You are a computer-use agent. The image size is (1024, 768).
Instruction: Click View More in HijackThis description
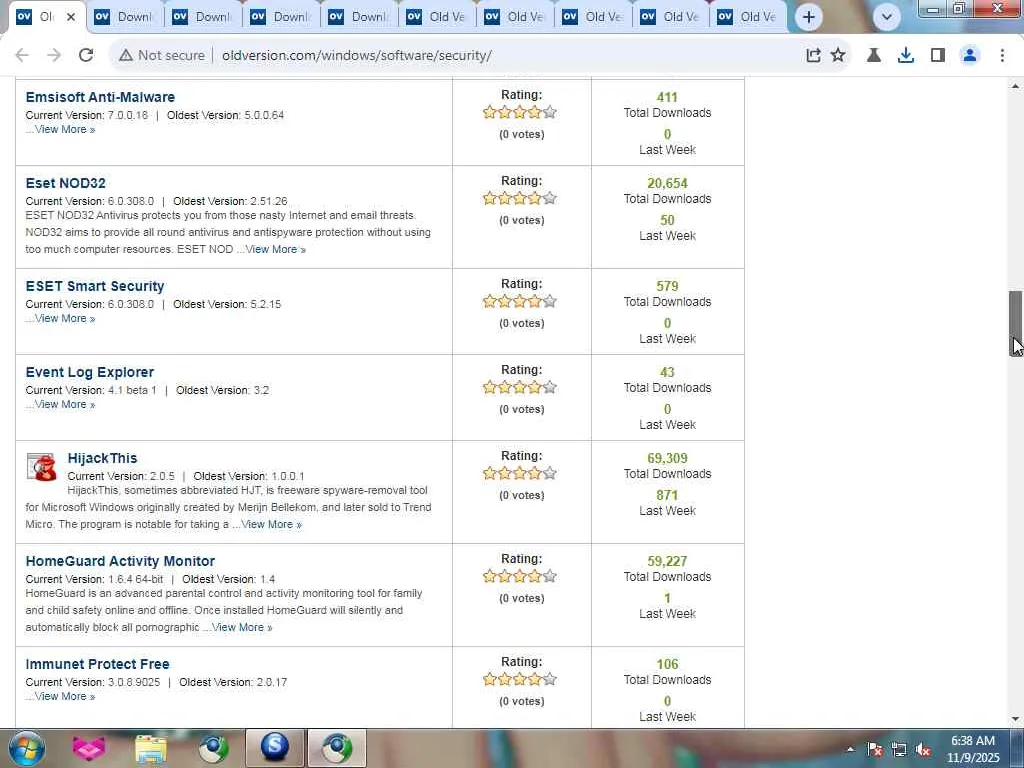pos(272,524)
